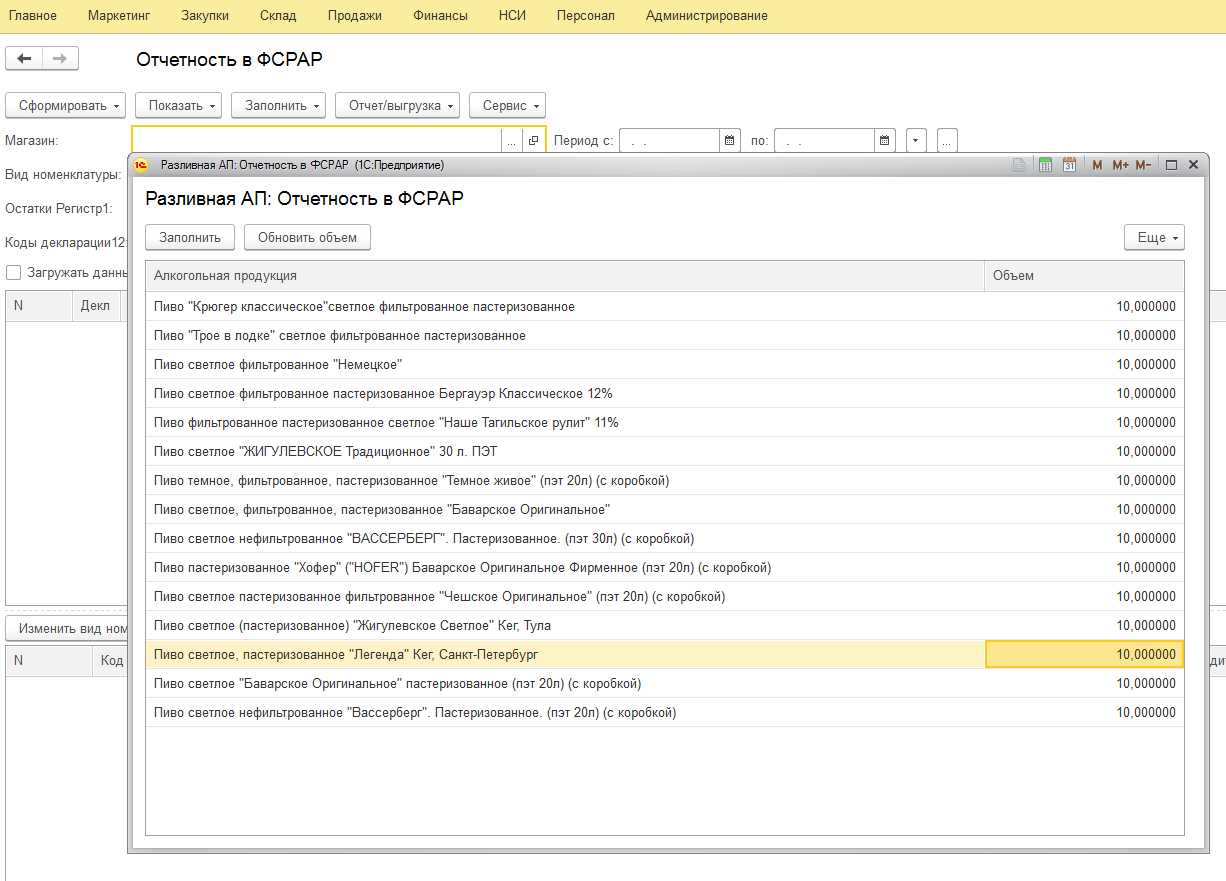Click the grayed document icon in dialog title bar
This screenshot has width=1226, height=881.
tap(1018, 165)
